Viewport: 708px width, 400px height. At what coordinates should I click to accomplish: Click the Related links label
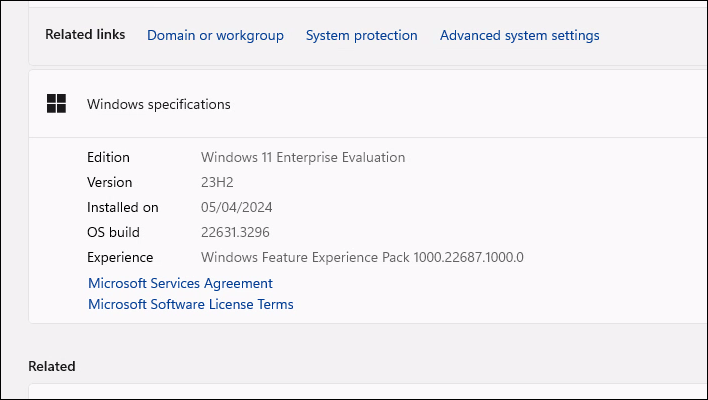pyautogui.click(x=85, y=34)
